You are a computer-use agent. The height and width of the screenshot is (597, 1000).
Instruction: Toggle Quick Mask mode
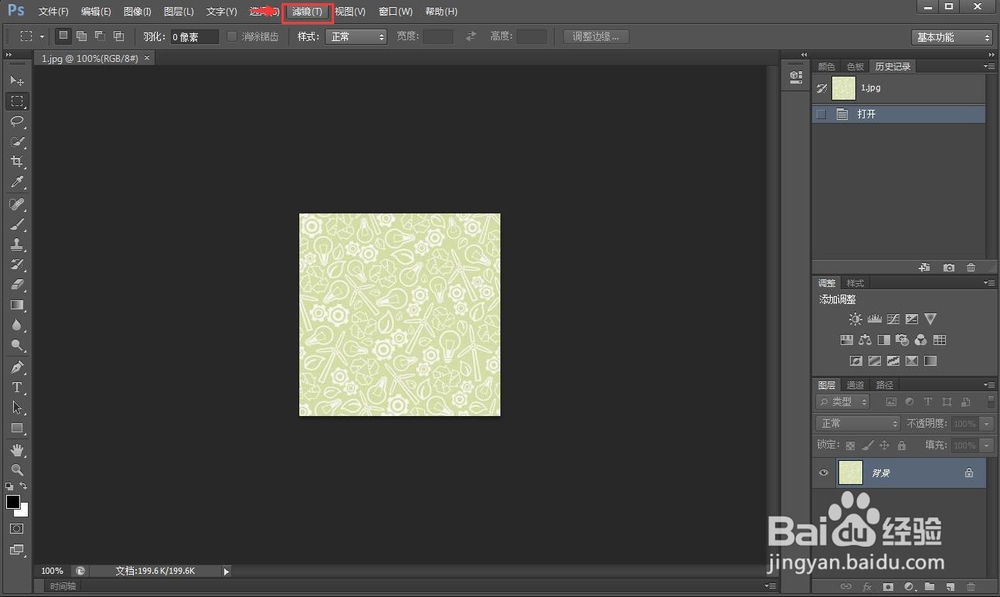(x=17, y=529)
